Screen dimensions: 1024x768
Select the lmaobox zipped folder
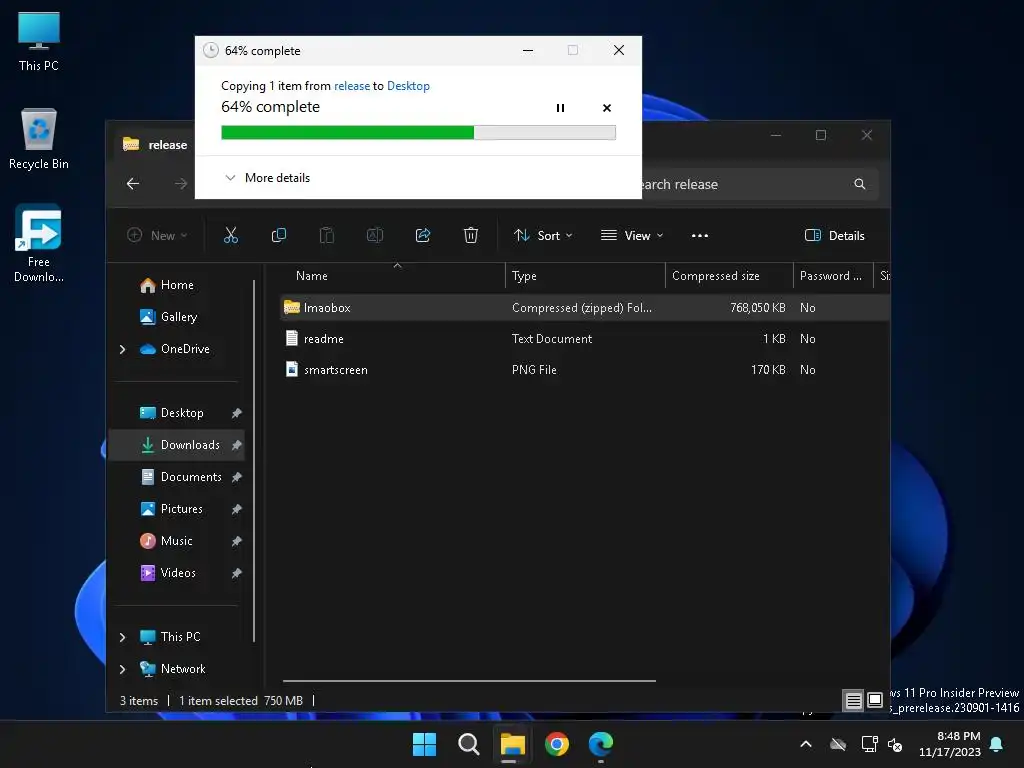tap(584, 308)
